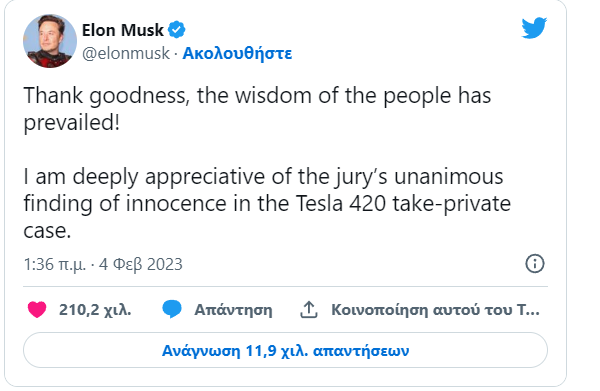Follow via the Ακολουθήστε link
Screen dimensions: 600x391
[x=237, y=53]
